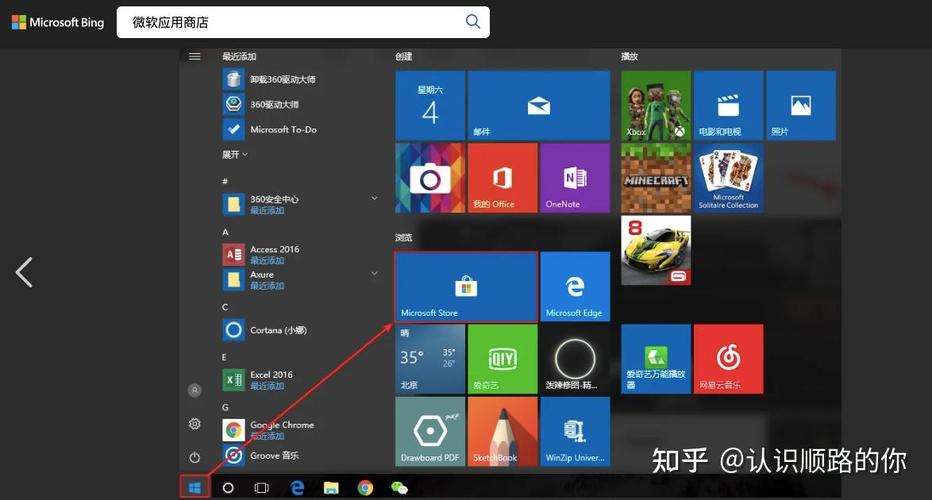The height and width of the screenshot is (500, 932).
Task: Launch Excel 2016 from app list
Action: pyautogui.click(x=258, y=380)
